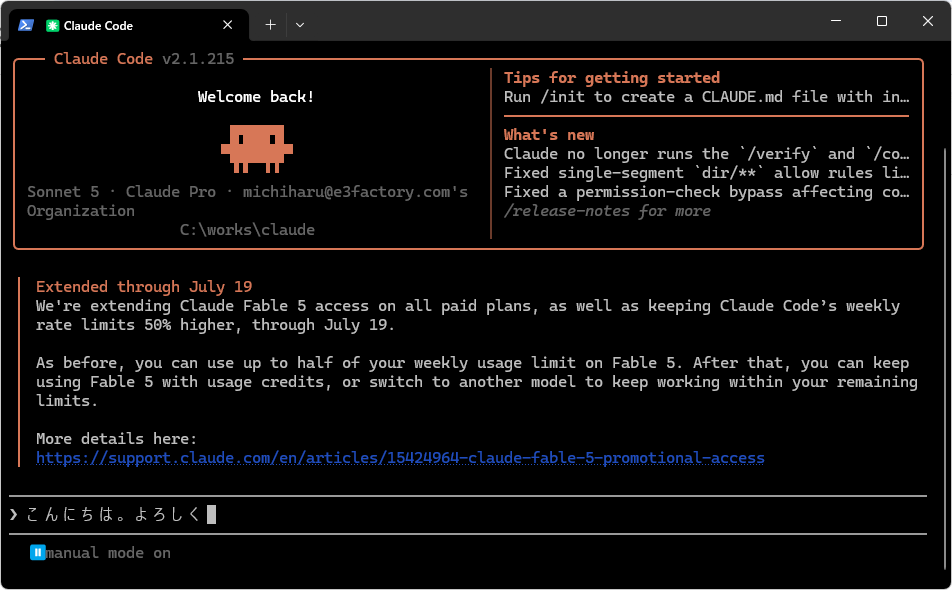
Task: Click the /release-notes for more text
Action: 607,211
